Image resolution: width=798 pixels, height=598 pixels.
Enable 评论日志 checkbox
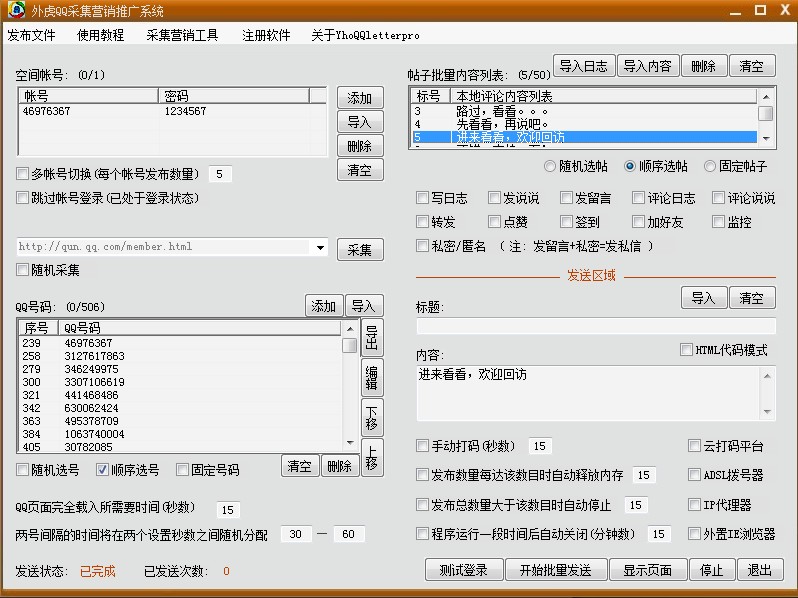pyautogui.click(x=638, y=197)
